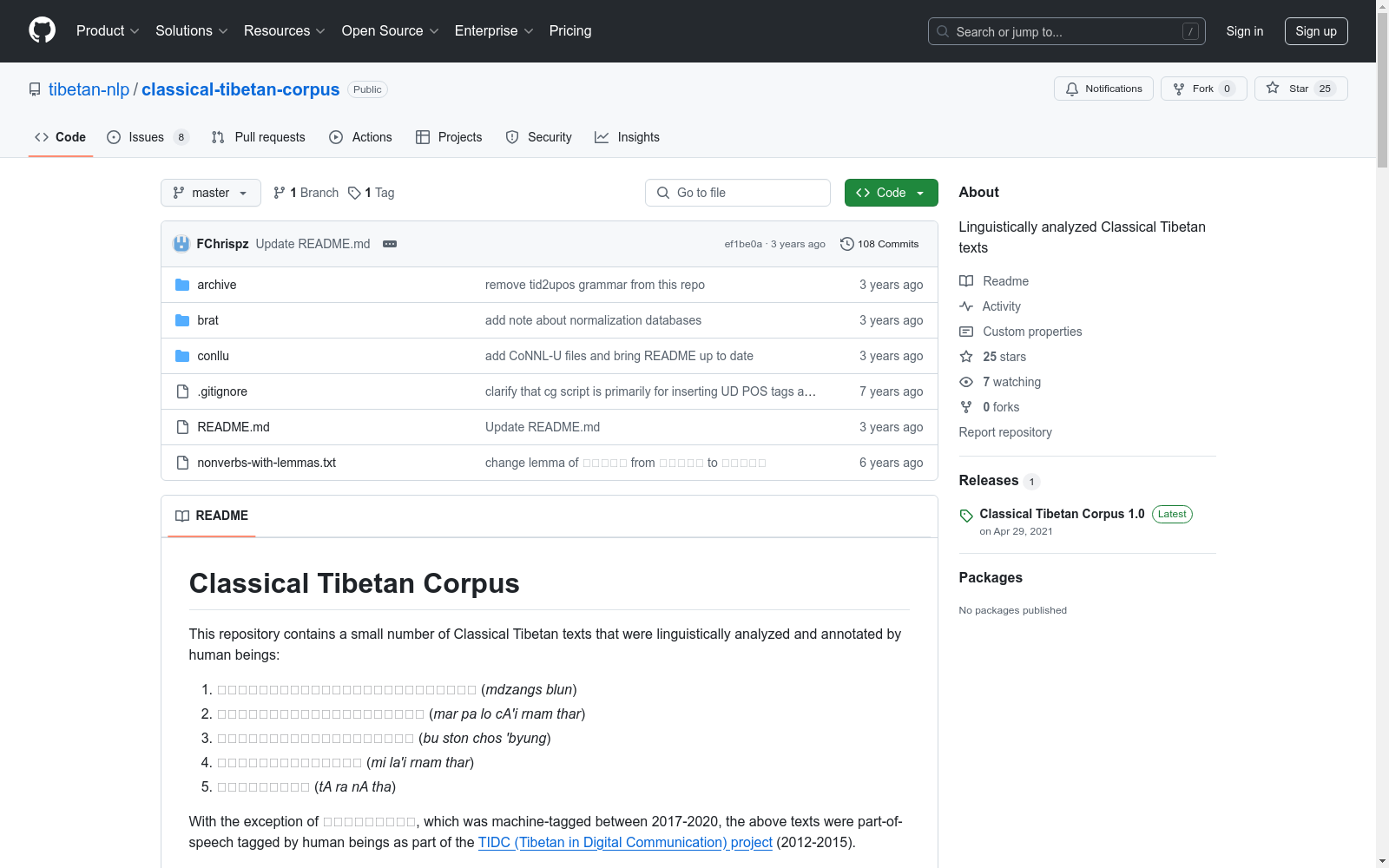This screenshot has width=1389, height=868.
Task: Click the forks icon in About sidebar
Action: (x=966, y=407)
